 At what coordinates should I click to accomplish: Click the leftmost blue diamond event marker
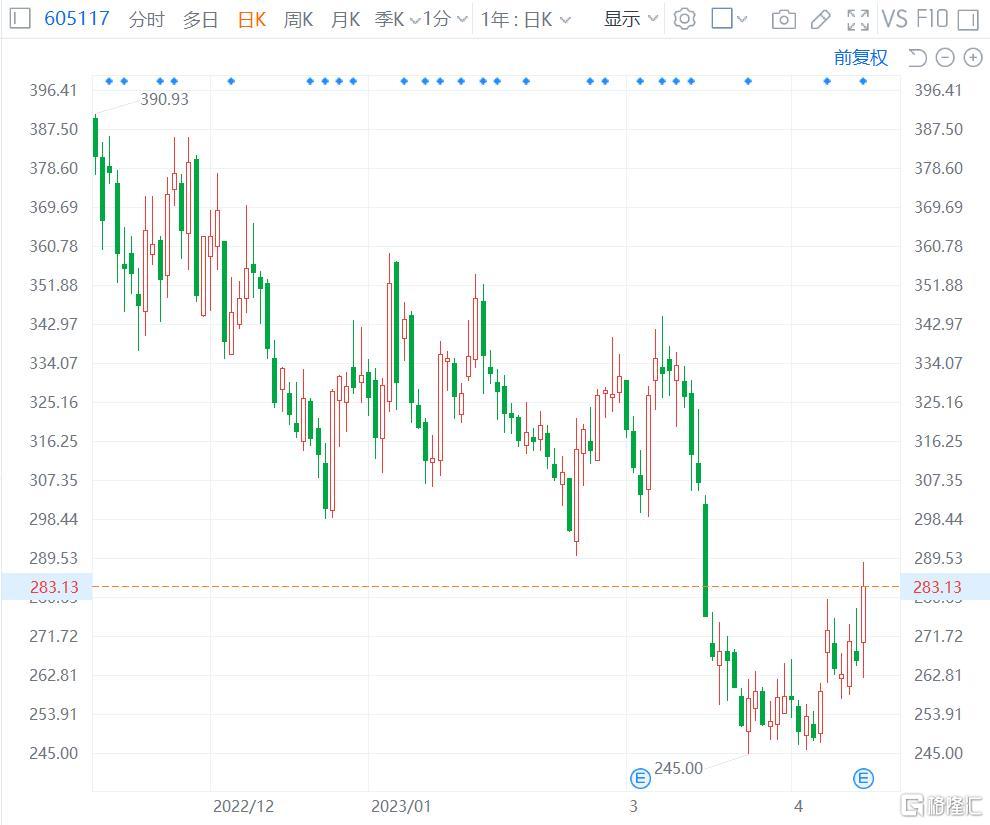109,81
